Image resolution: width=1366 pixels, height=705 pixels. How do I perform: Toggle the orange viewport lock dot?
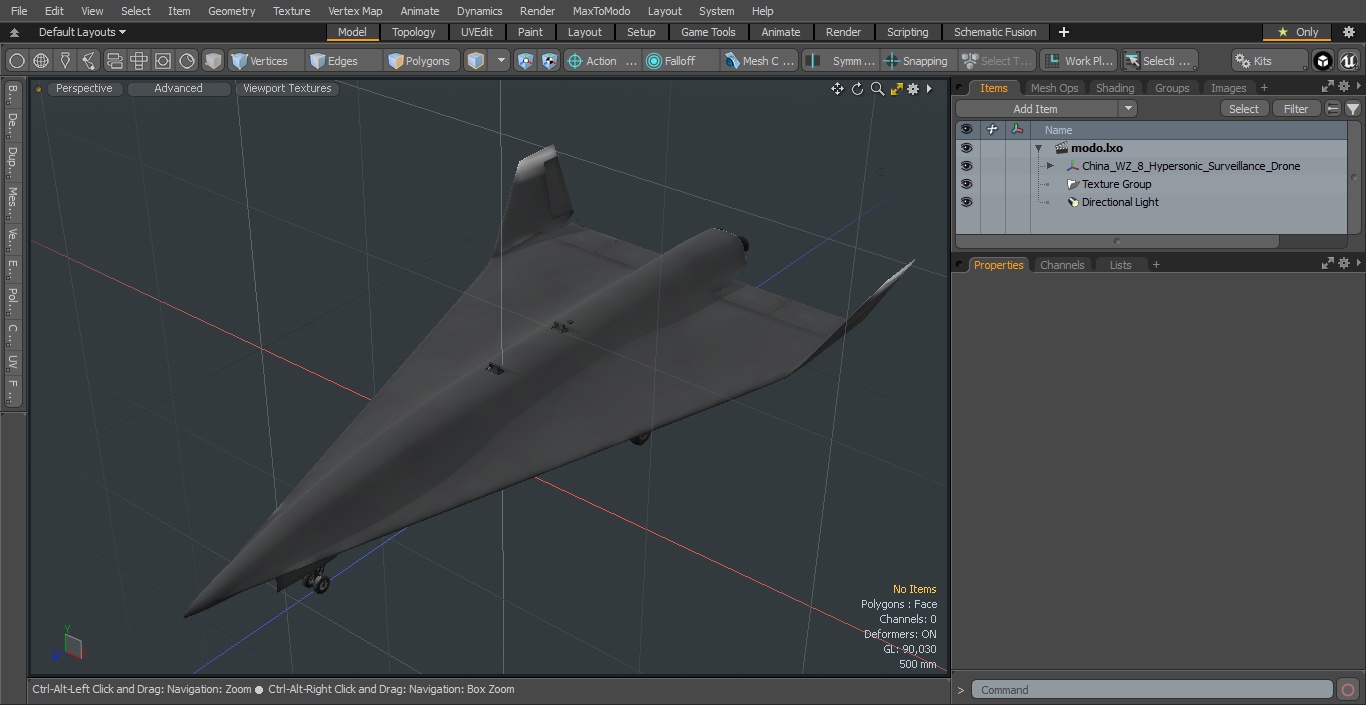click(38, 89)
